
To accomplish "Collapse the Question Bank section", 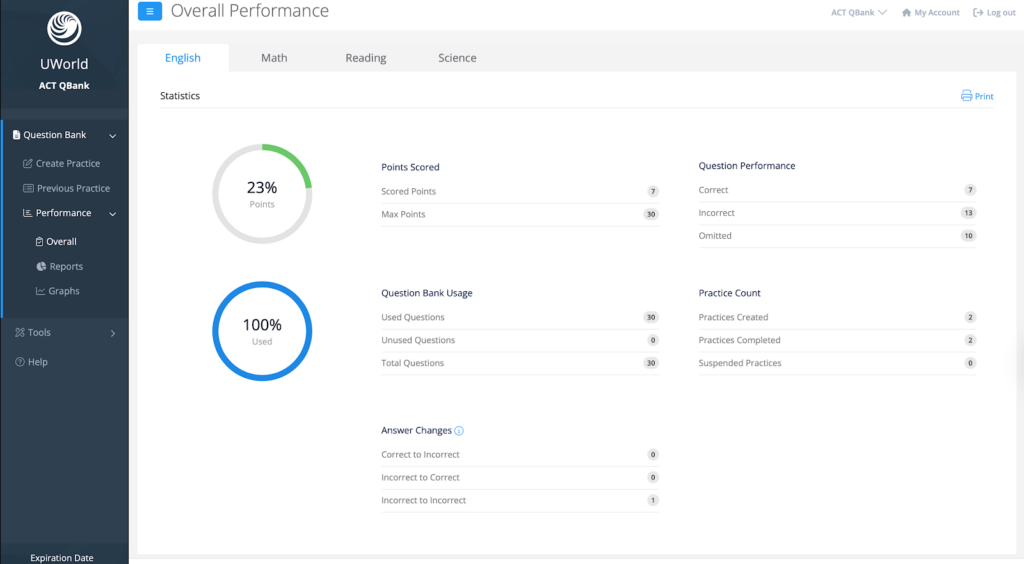I will click(x=112, y=135).
